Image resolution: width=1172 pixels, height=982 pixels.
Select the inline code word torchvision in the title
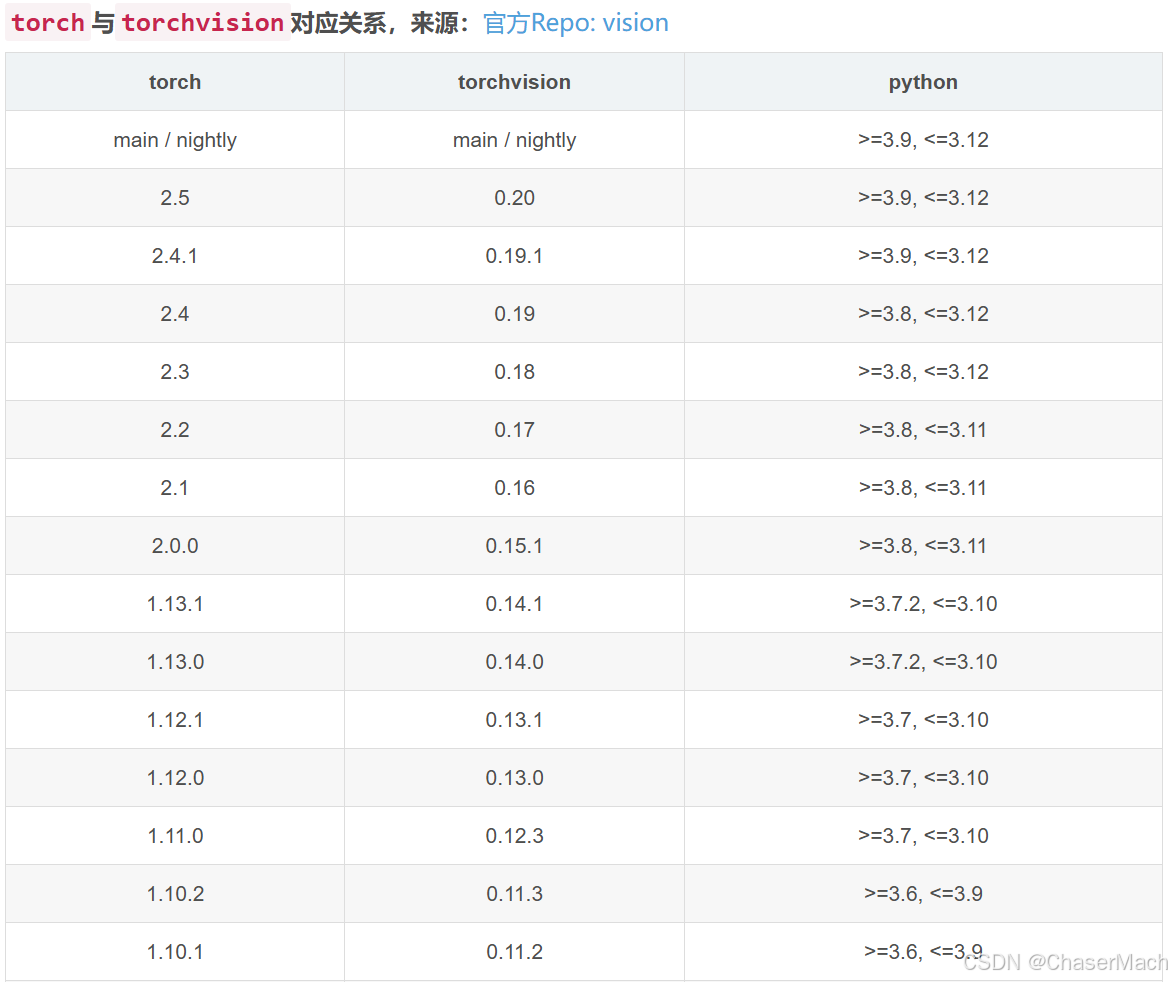pos(203,23)
